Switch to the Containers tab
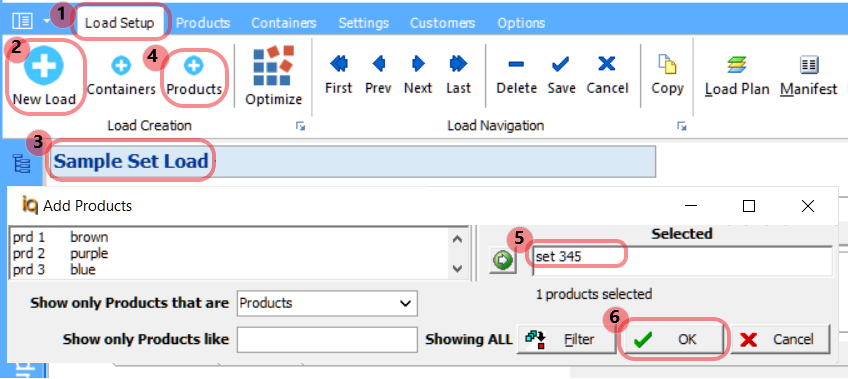Screen dimensions: 848x379 284,23
